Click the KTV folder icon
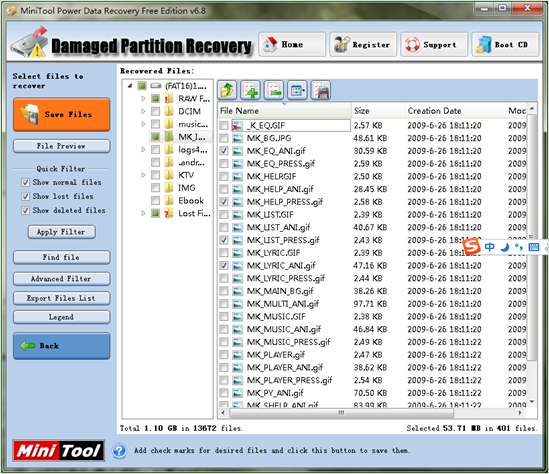This screenshot has width=549, height=474. (169, 175)
